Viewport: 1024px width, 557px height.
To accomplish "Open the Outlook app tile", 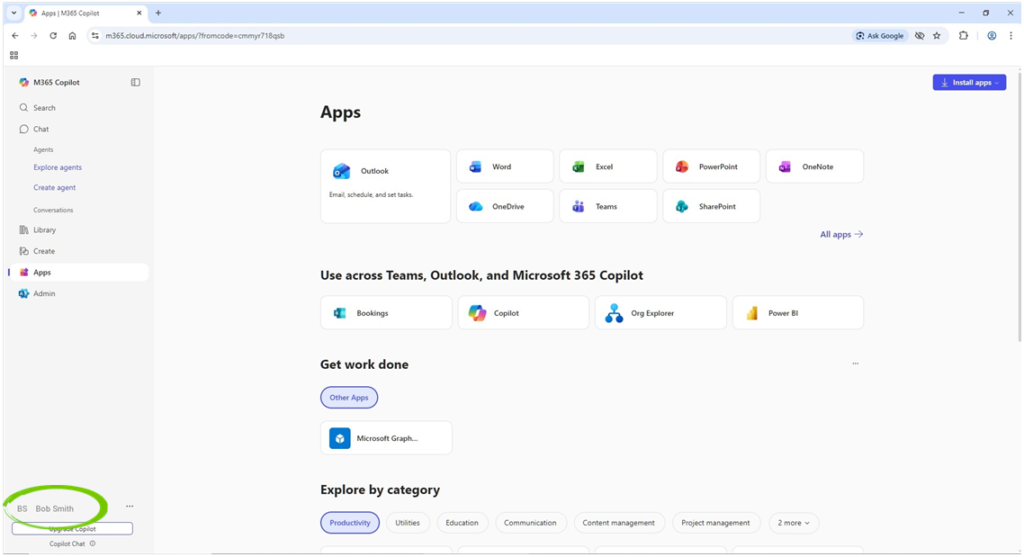I will pyautogui.click(x=385, y=186).
